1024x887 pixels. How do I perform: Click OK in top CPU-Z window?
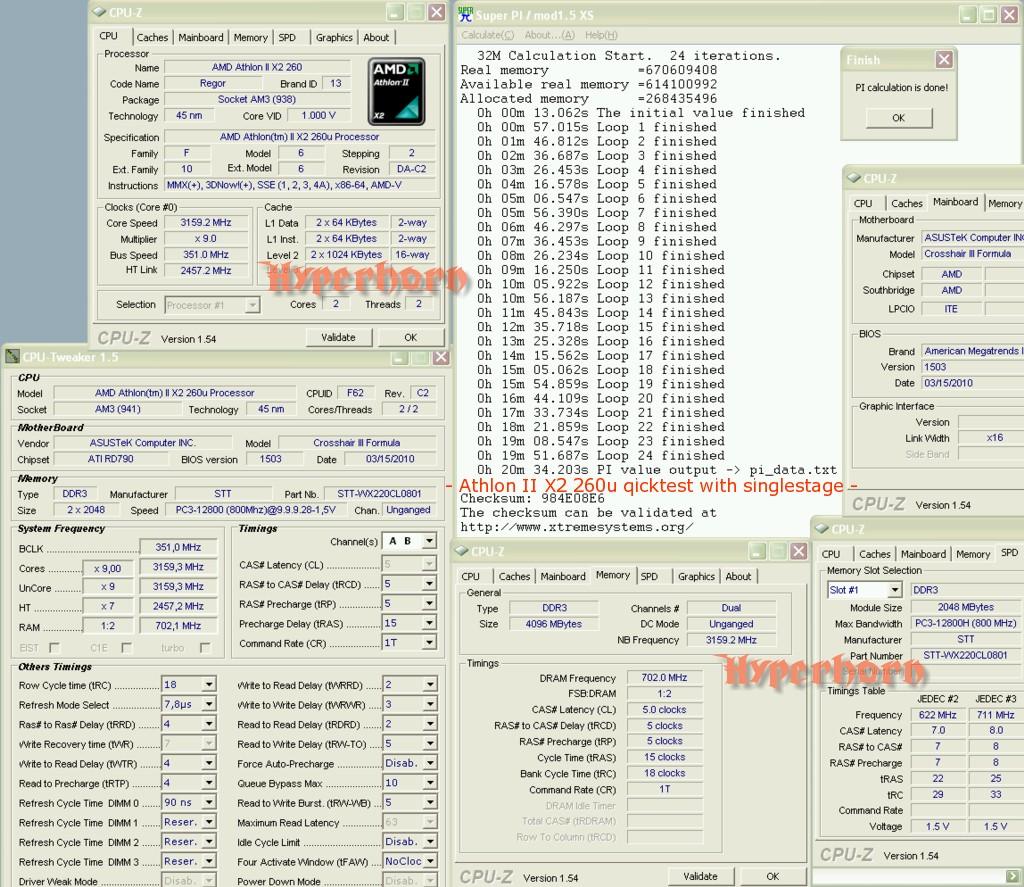410,338
